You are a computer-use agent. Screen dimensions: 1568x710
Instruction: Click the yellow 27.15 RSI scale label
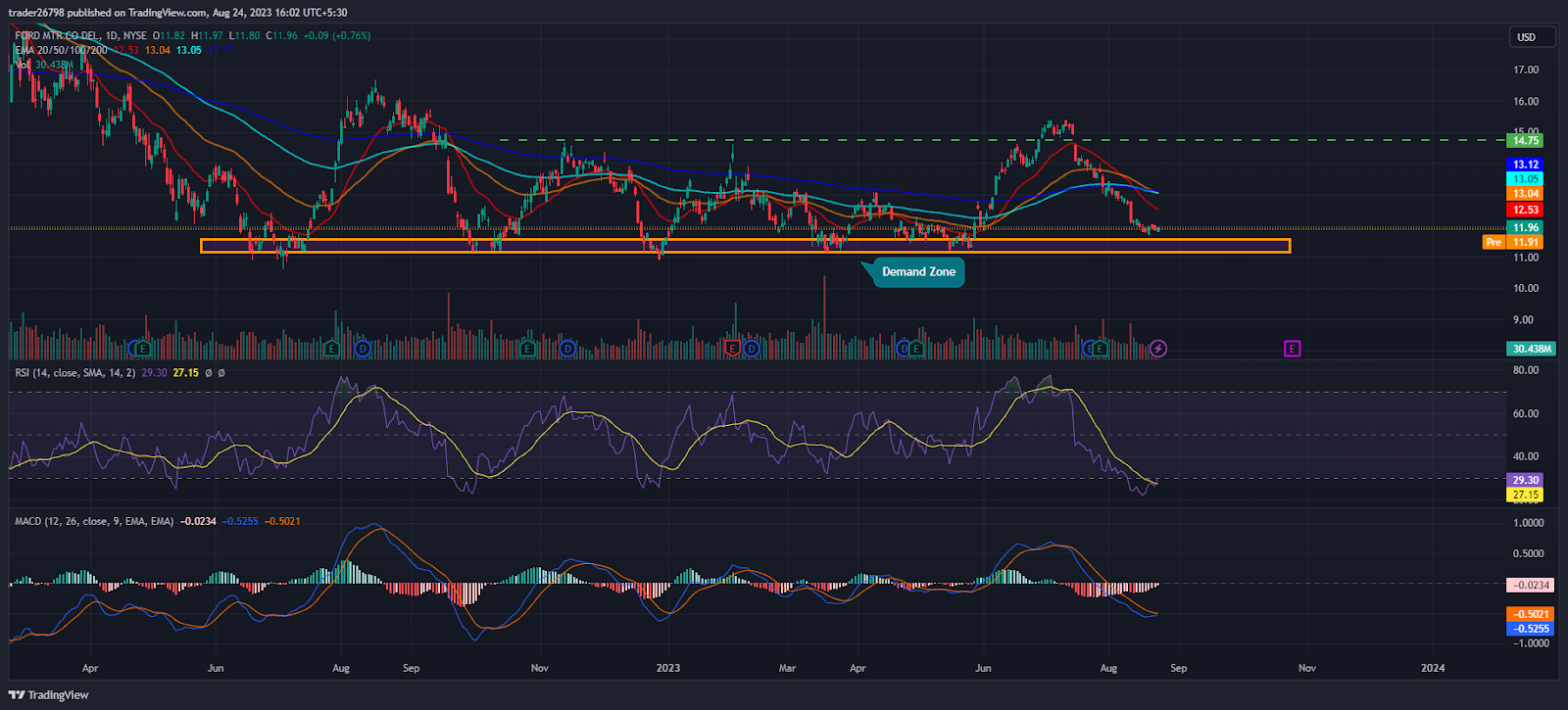[x=1526, y=495]
